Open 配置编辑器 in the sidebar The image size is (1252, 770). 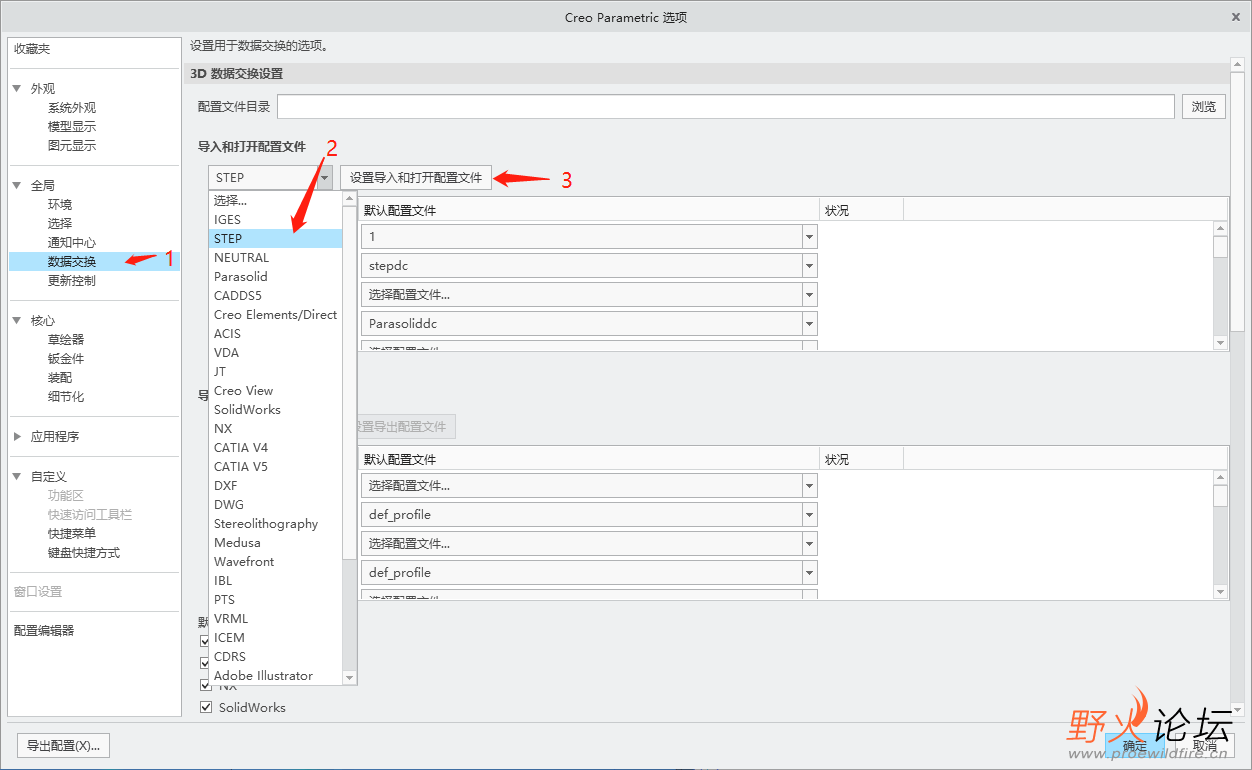[x=44, y=631]
